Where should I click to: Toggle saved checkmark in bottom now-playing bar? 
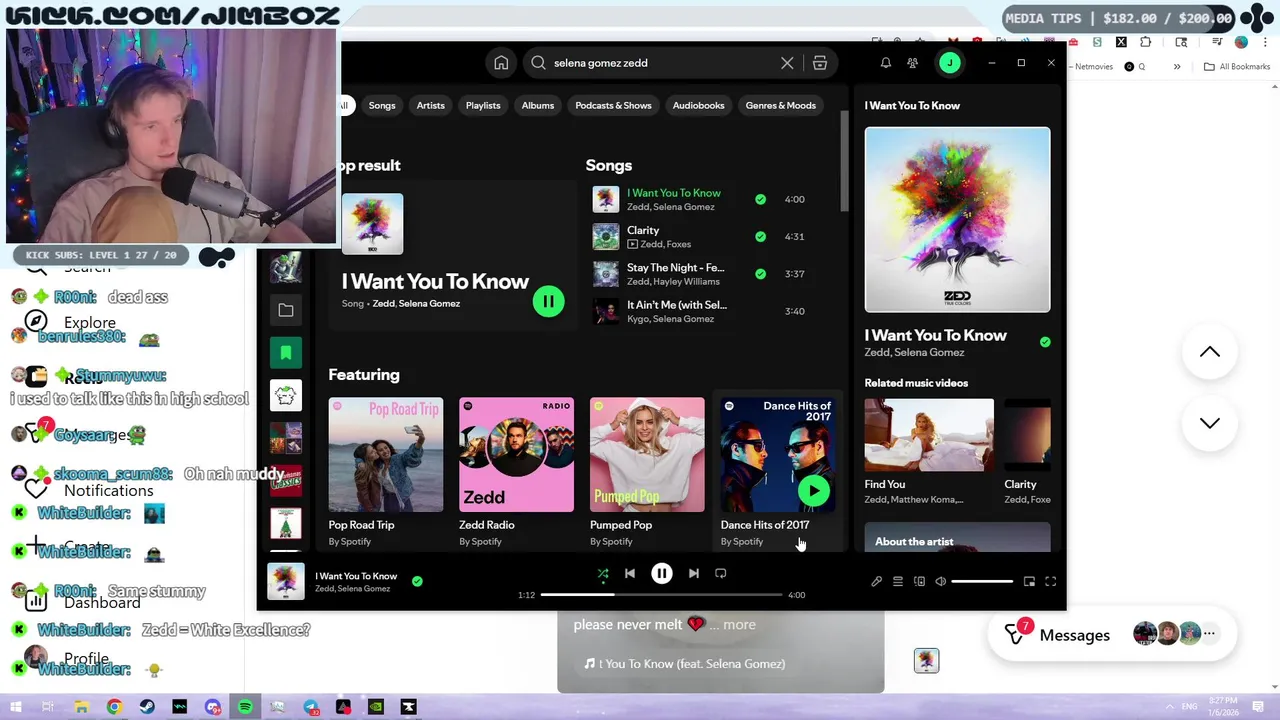417,581
